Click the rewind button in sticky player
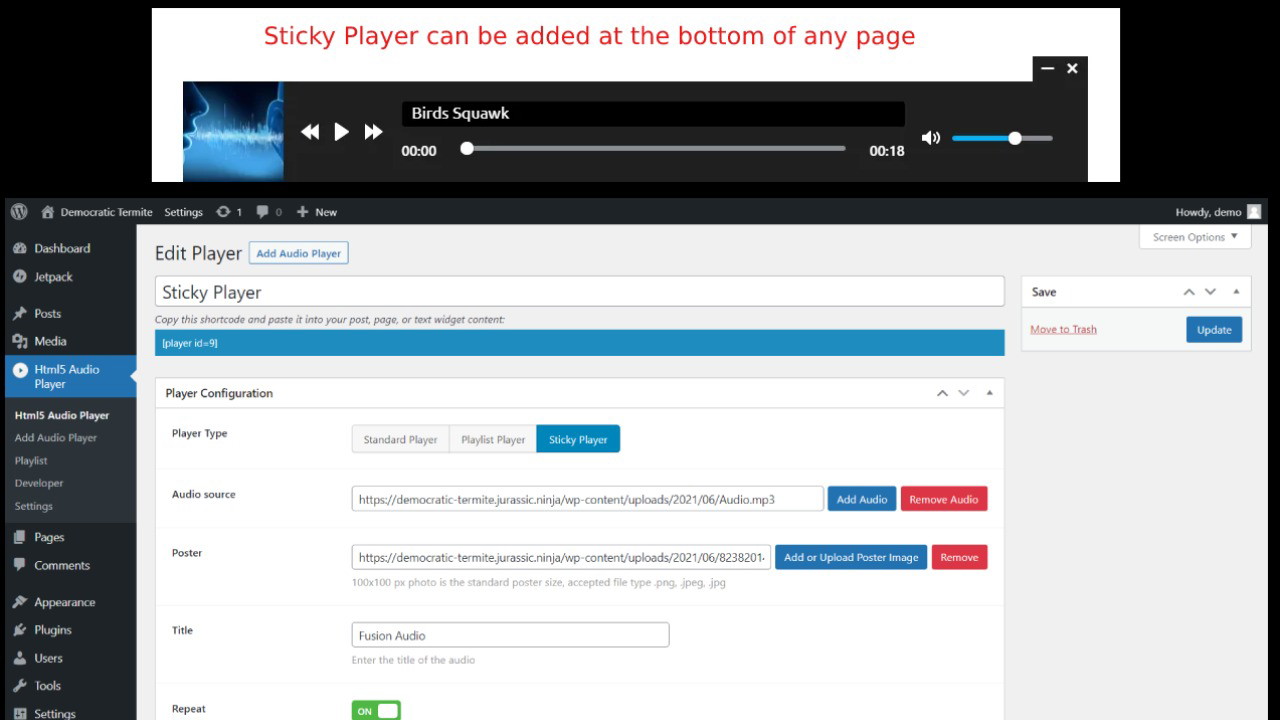Screen dimensions: 1280x720 [310, 132]
